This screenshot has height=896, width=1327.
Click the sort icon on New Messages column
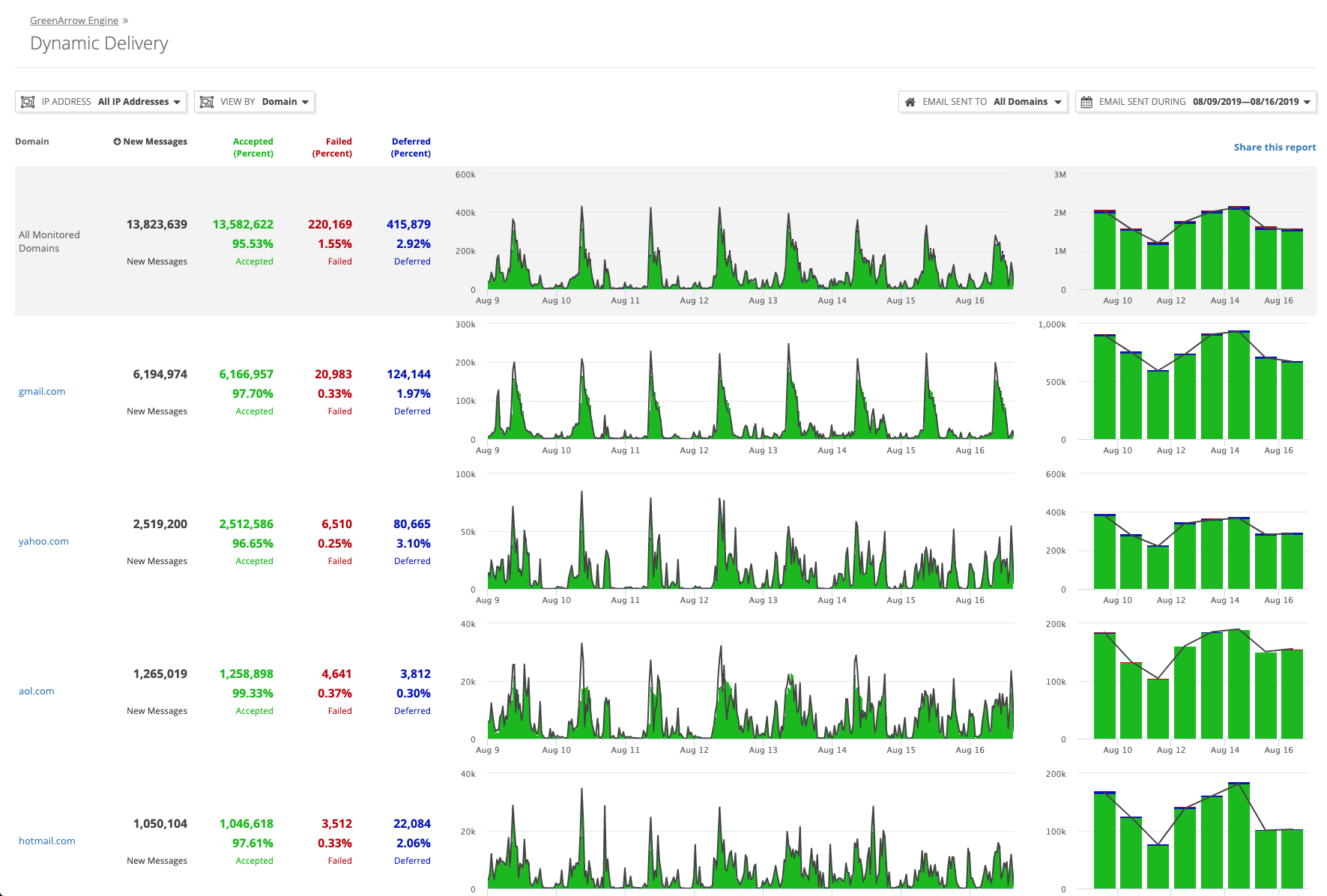(x=117, y=141)
